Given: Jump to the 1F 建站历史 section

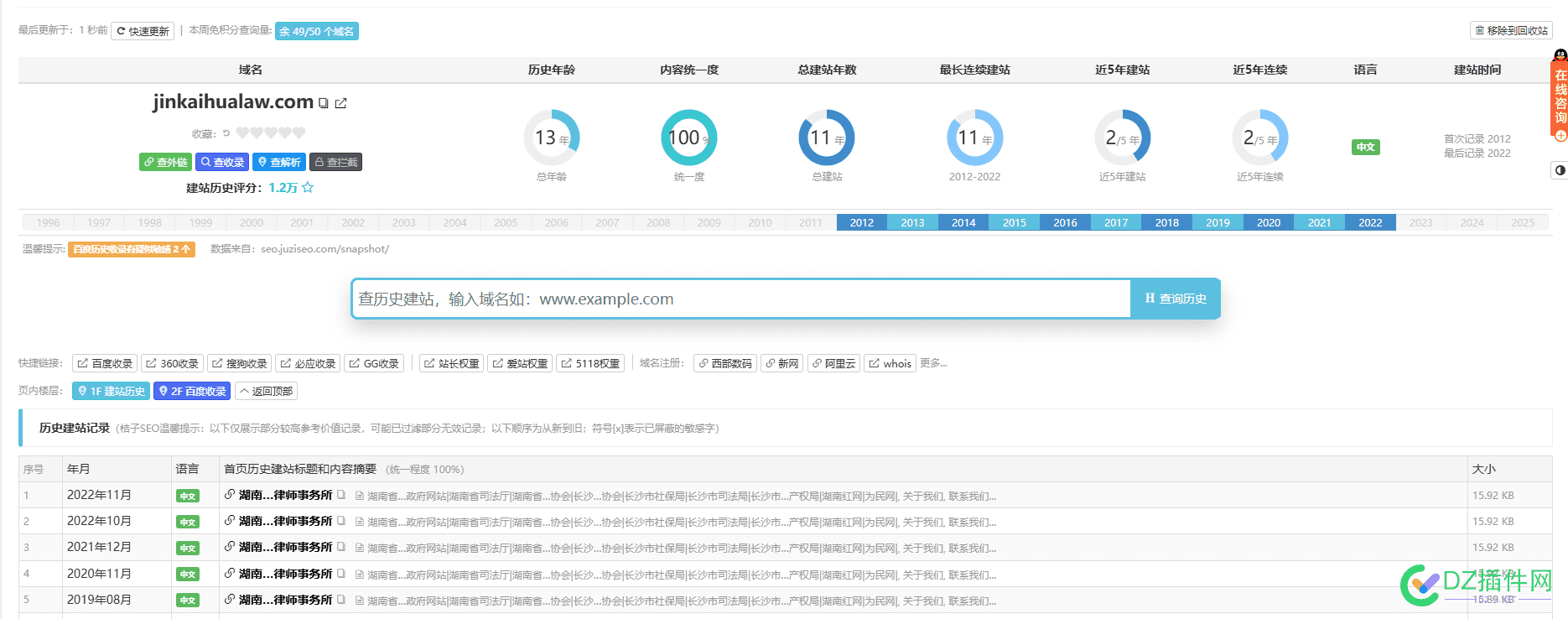Looking at the screenshot, I should [111, 391].
